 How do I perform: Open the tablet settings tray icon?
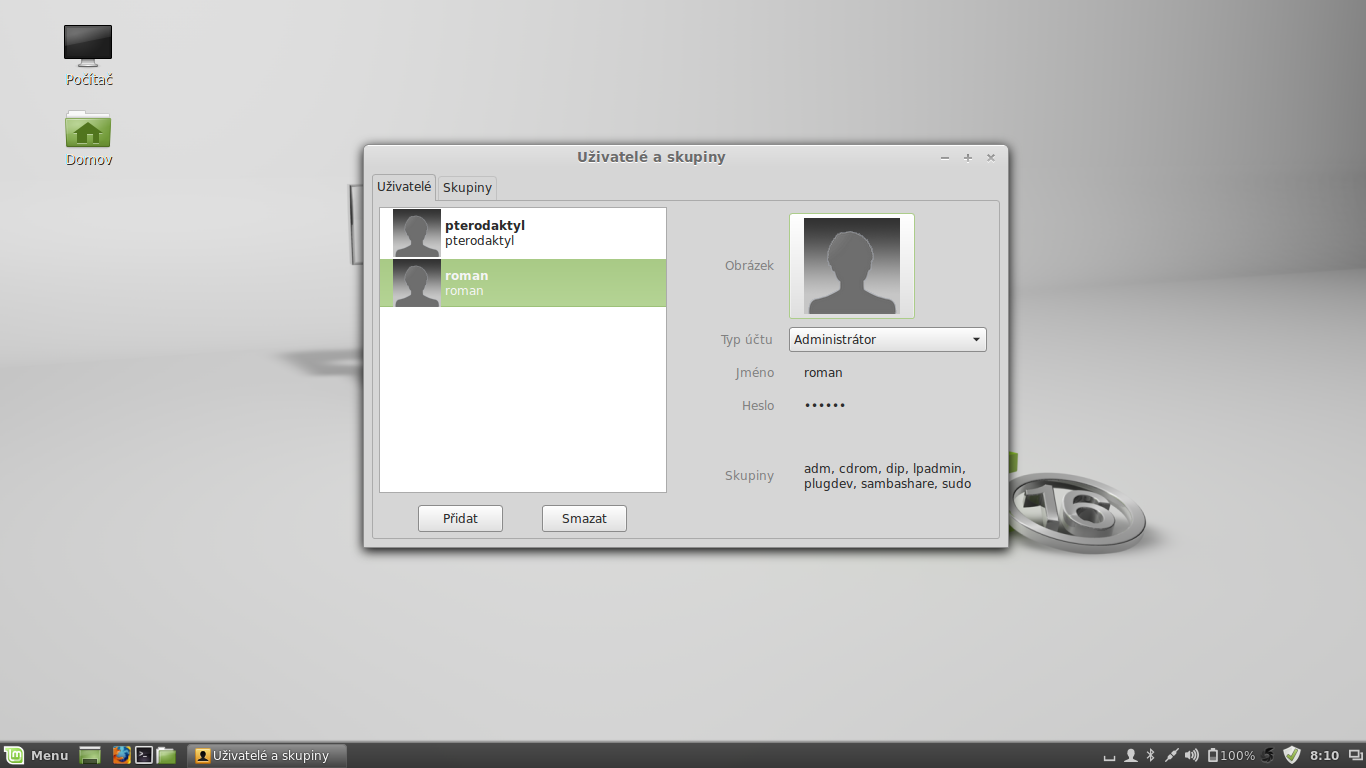pos(1170,755)
